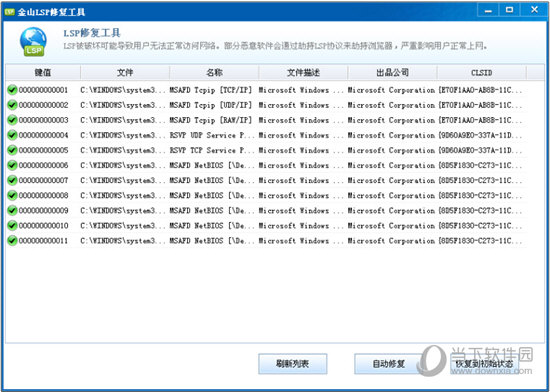This screenshot has width=550, height=392.
Task: Click the small LSP title bar icon
Action: 9,12
